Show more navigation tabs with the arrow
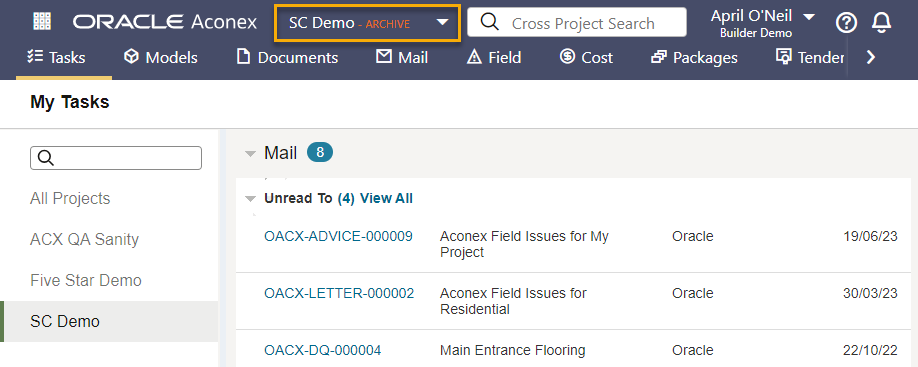This screenshot has height=367, width=918. click(871, 57)
